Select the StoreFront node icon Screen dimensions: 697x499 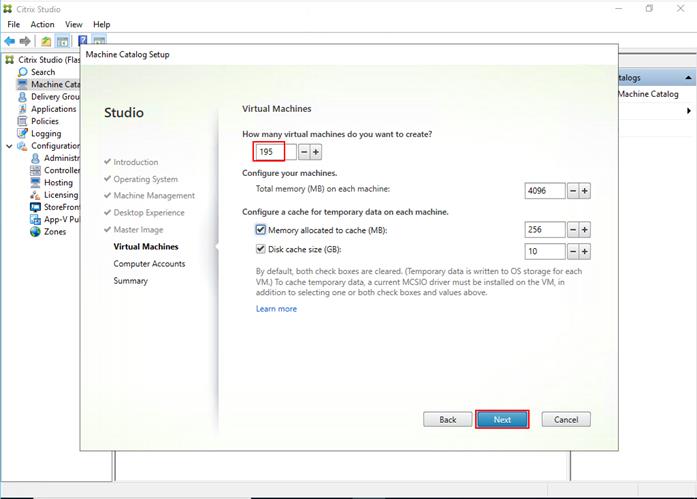point(35,207)
